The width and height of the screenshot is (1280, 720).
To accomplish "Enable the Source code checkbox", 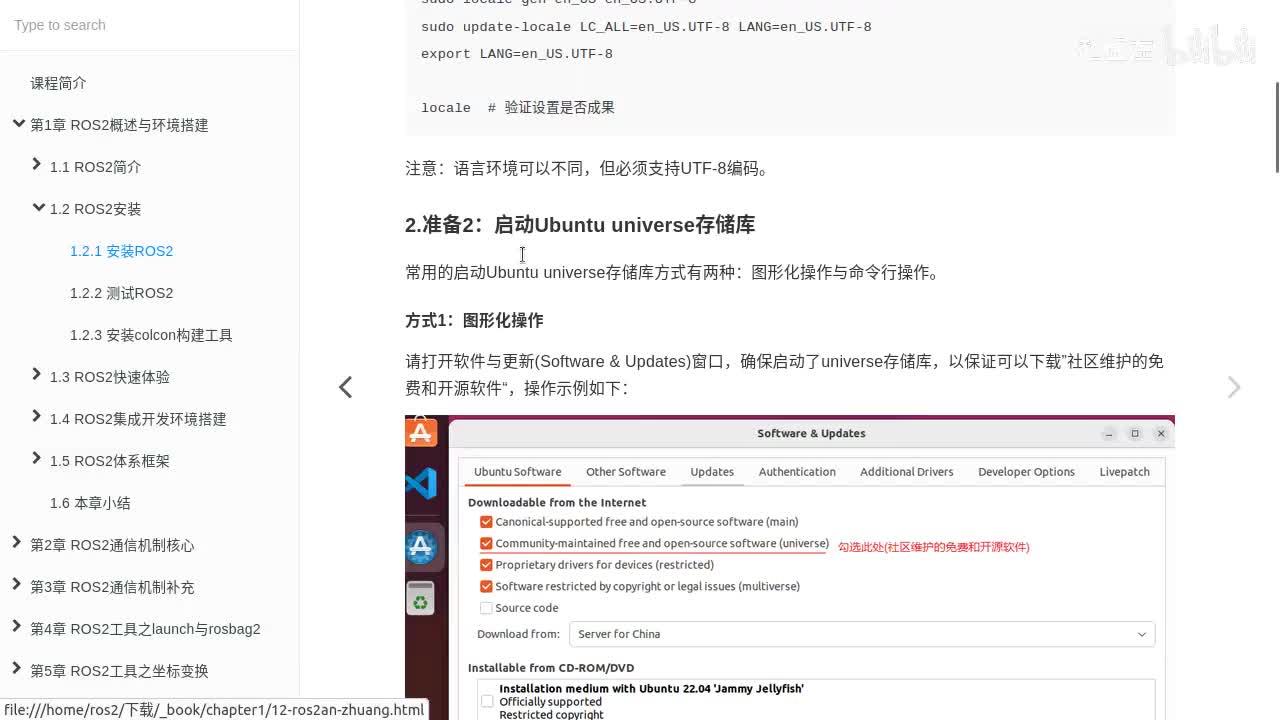I will click(x=486, y=608).
